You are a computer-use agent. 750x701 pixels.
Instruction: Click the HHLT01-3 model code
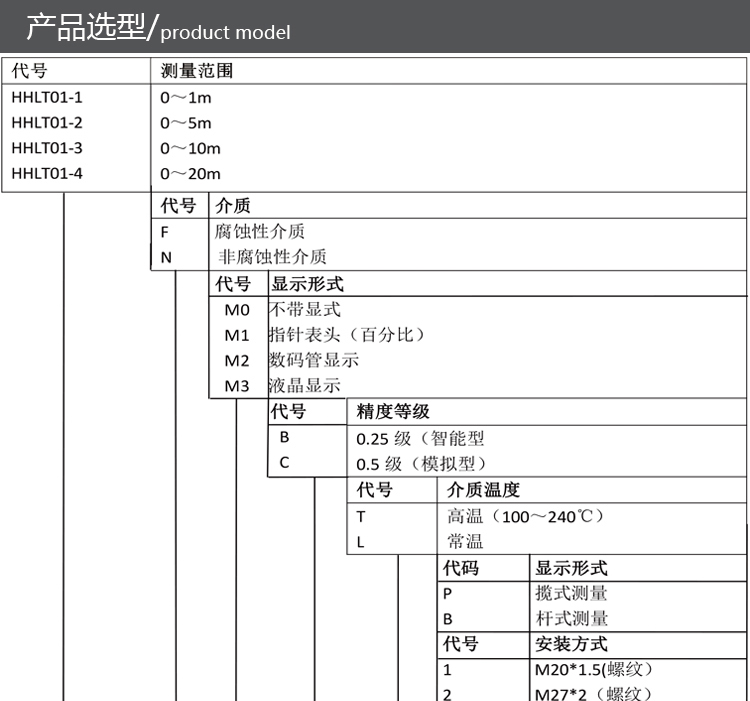click(47, 148)
